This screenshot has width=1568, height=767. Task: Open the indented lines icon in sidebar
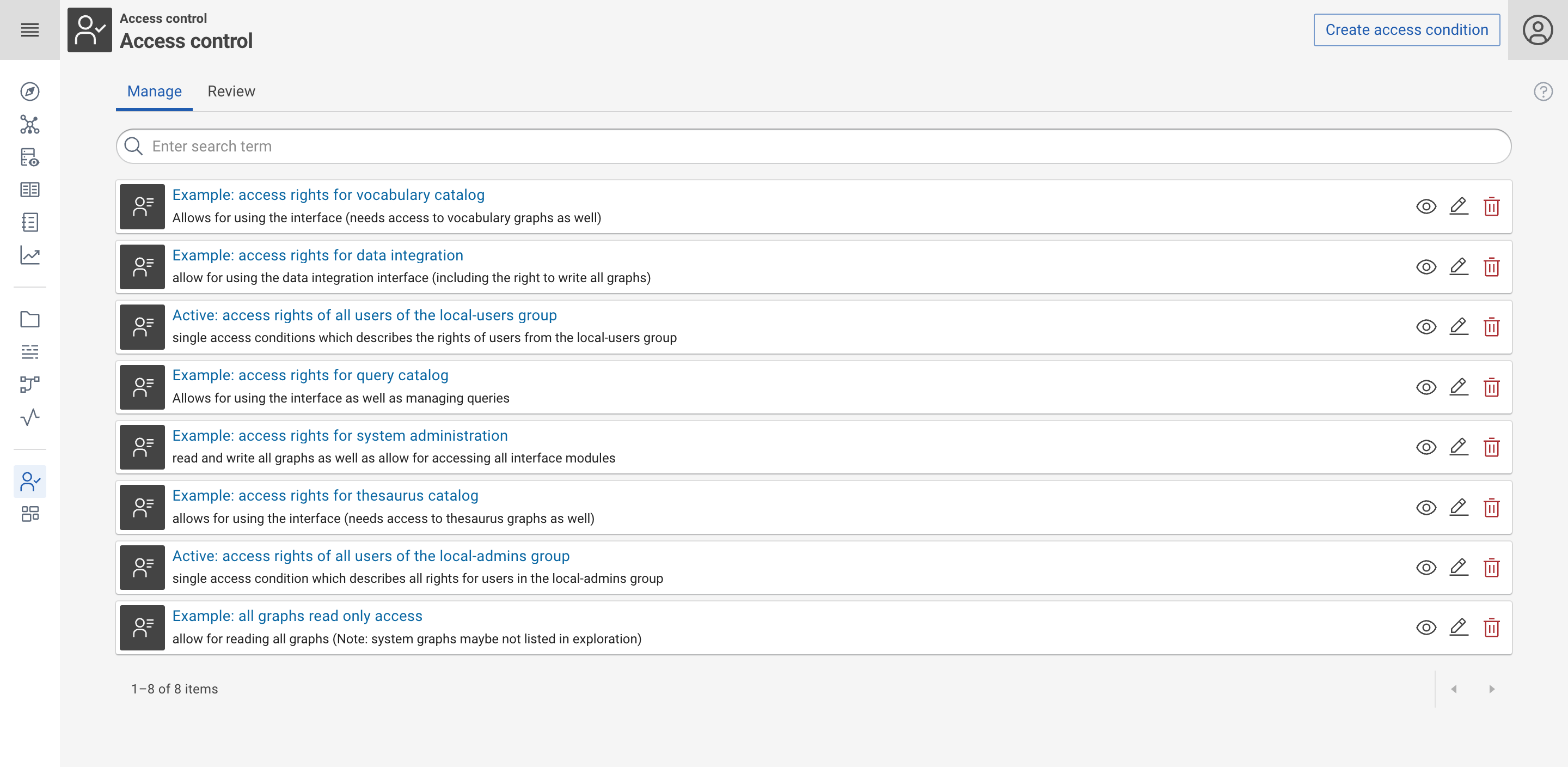click(30, 352)
